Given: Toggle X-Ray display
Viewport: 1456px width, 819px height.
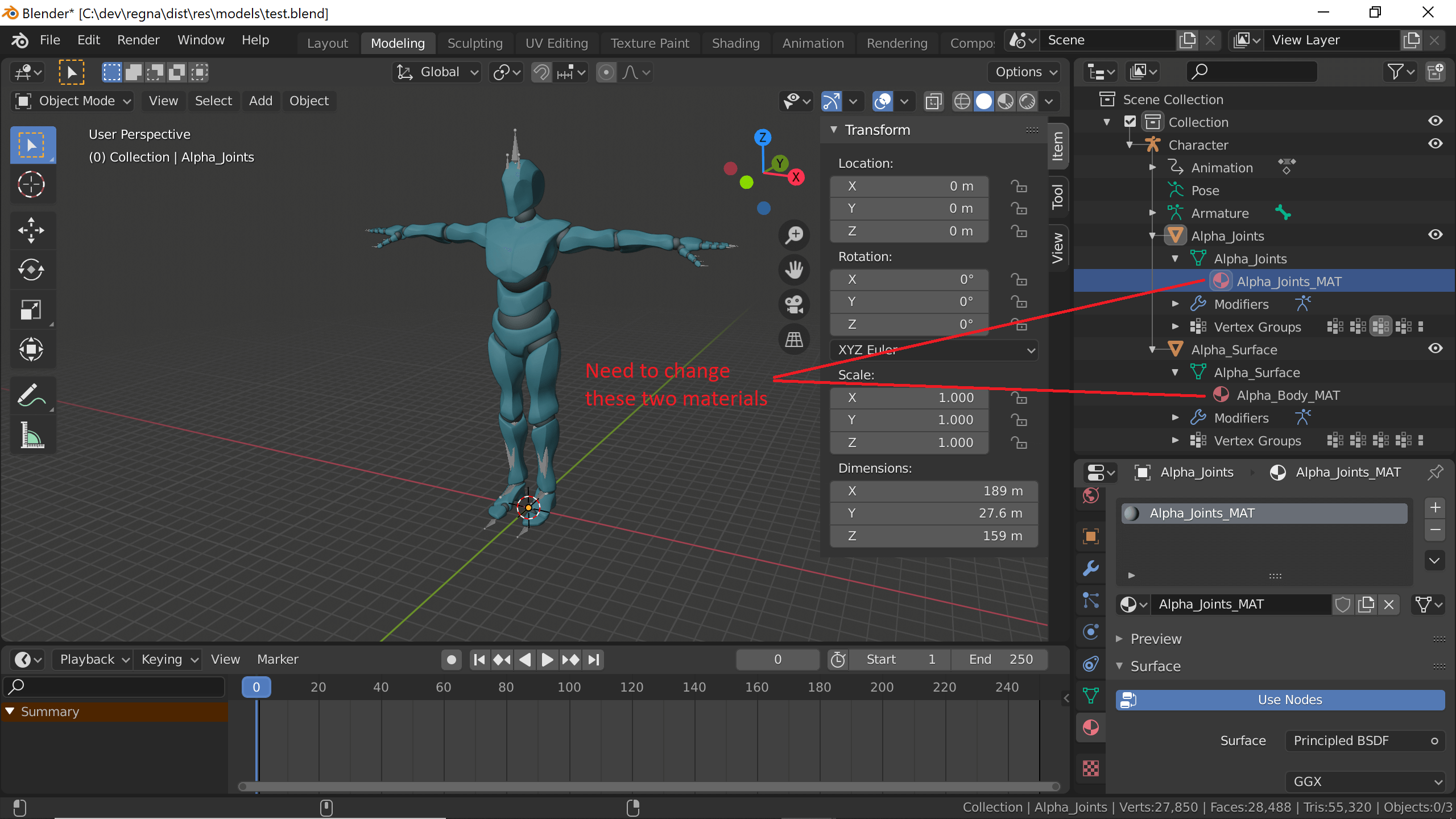Looking at the screenshot, I should tap(933, 101).
